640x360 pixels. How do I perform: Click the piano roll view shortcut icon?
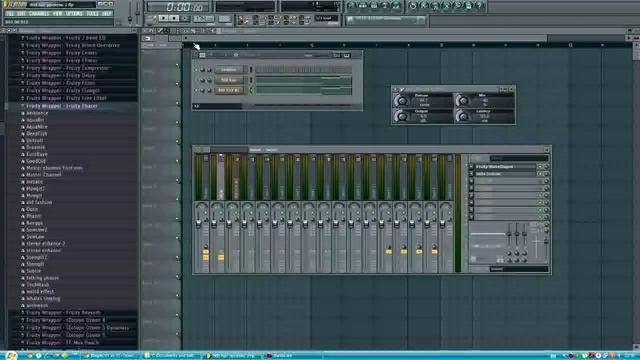coord(373,6)
